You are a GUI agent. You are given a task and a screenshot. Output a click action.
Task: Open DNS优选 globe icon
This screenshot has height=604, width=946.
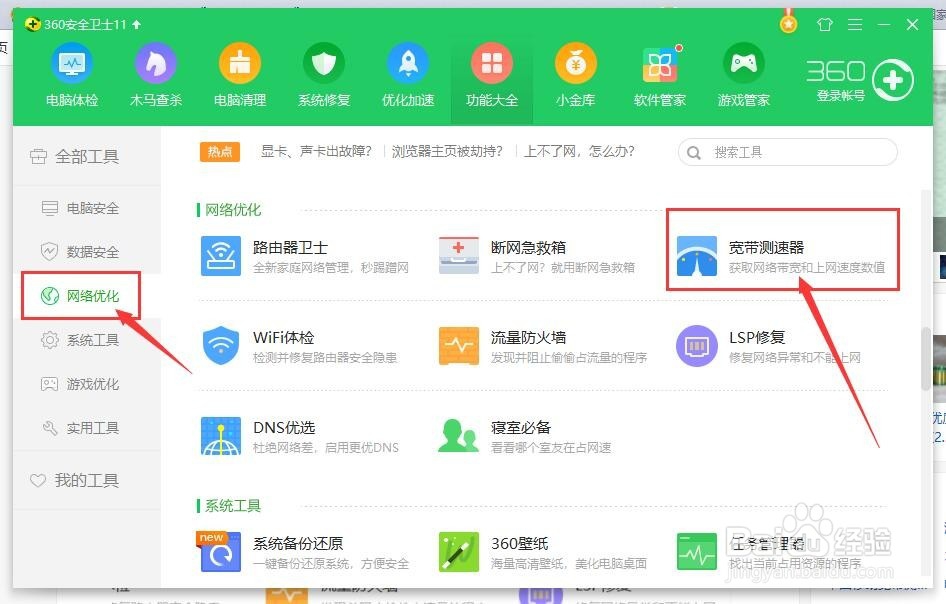(221, 436)
